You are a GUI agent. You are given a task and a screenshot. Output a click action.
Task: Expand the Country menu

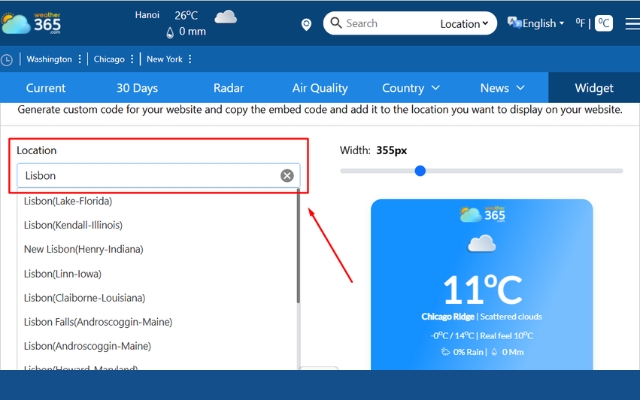coord(411,88)
